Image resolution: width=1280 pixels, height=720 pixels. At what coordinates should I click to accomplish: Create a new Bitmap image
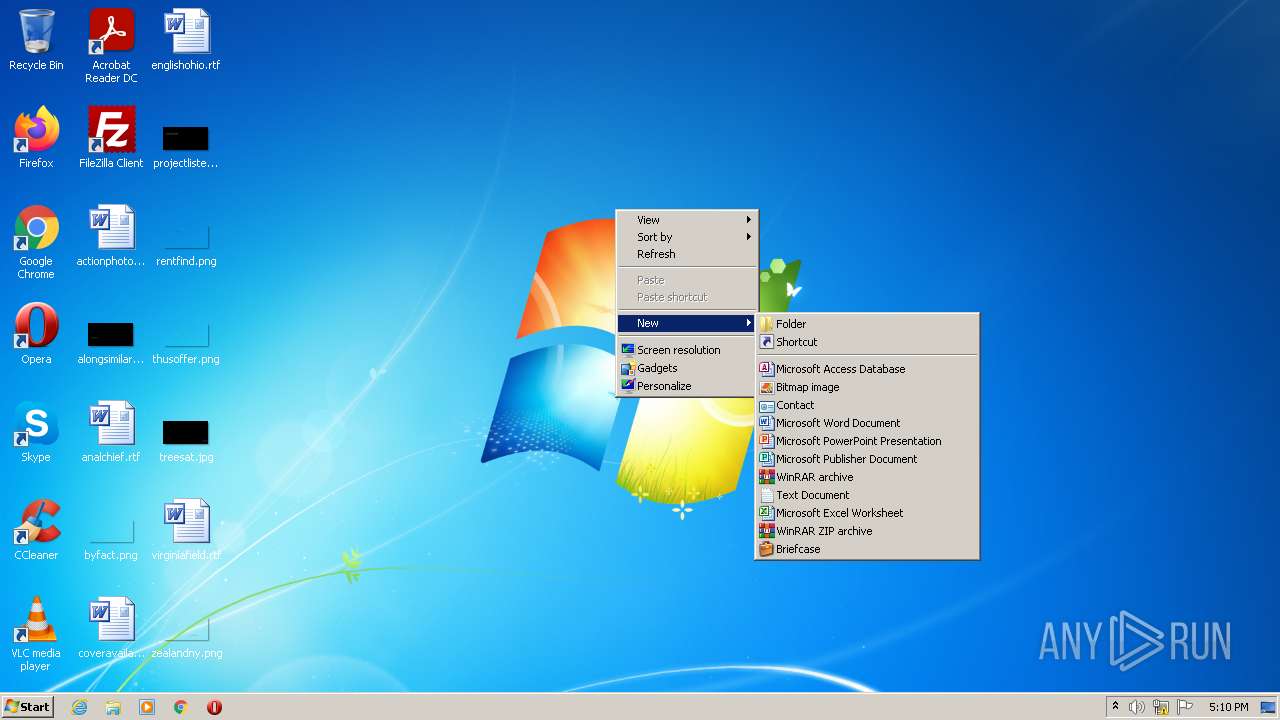coord(867,387)
